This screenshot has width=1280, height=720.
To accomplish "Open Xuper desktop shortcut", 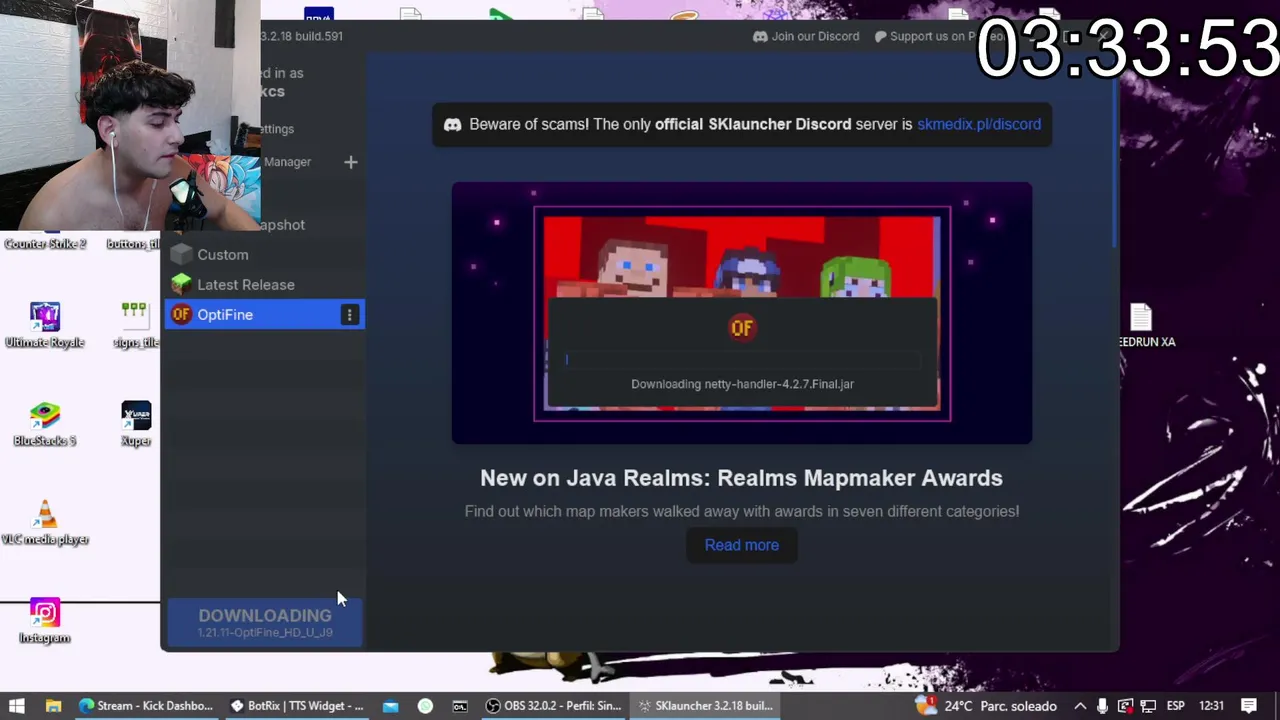I will [x=136, y=424].
